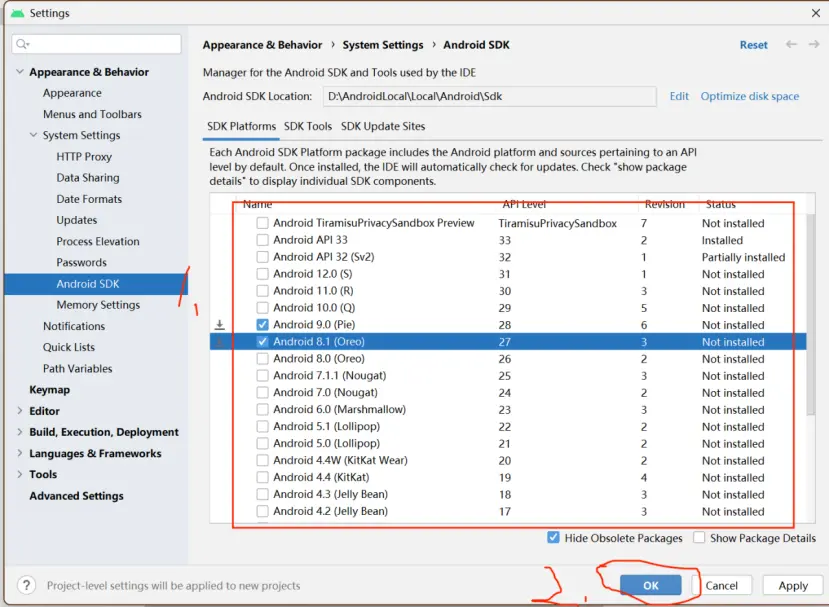Collapse the Appearance & Behavior tree section

(20, 72)
